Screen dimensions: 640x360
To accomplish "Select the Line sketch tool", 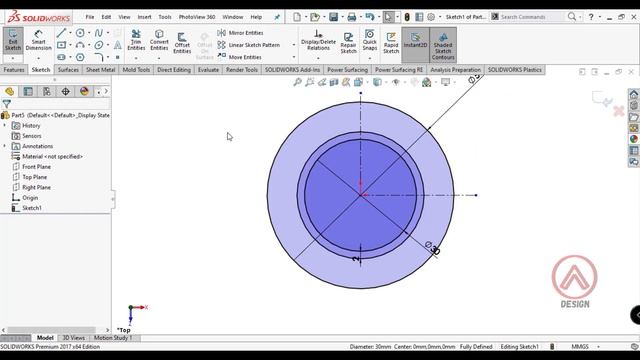I will pyautogui.click(x=61, y=33).
